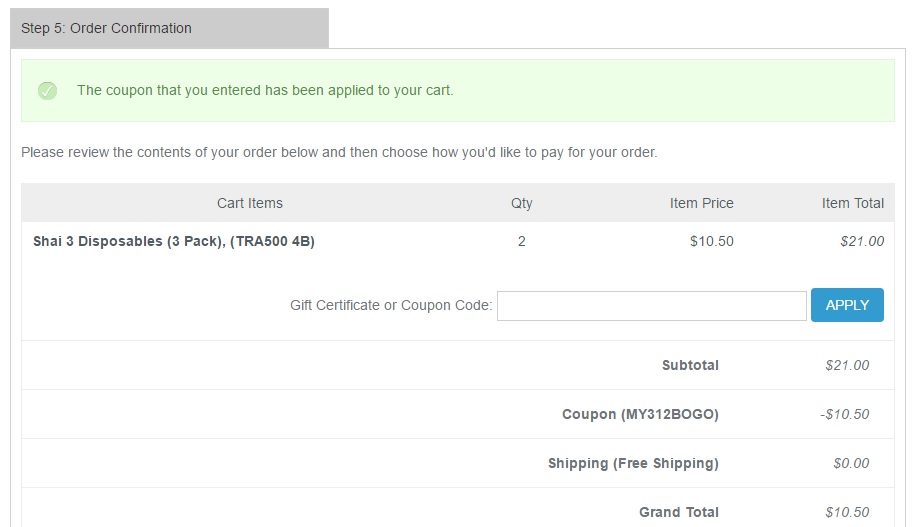Click the coupon applied success message text
919x527 pixels.
[x=265, y=90]
